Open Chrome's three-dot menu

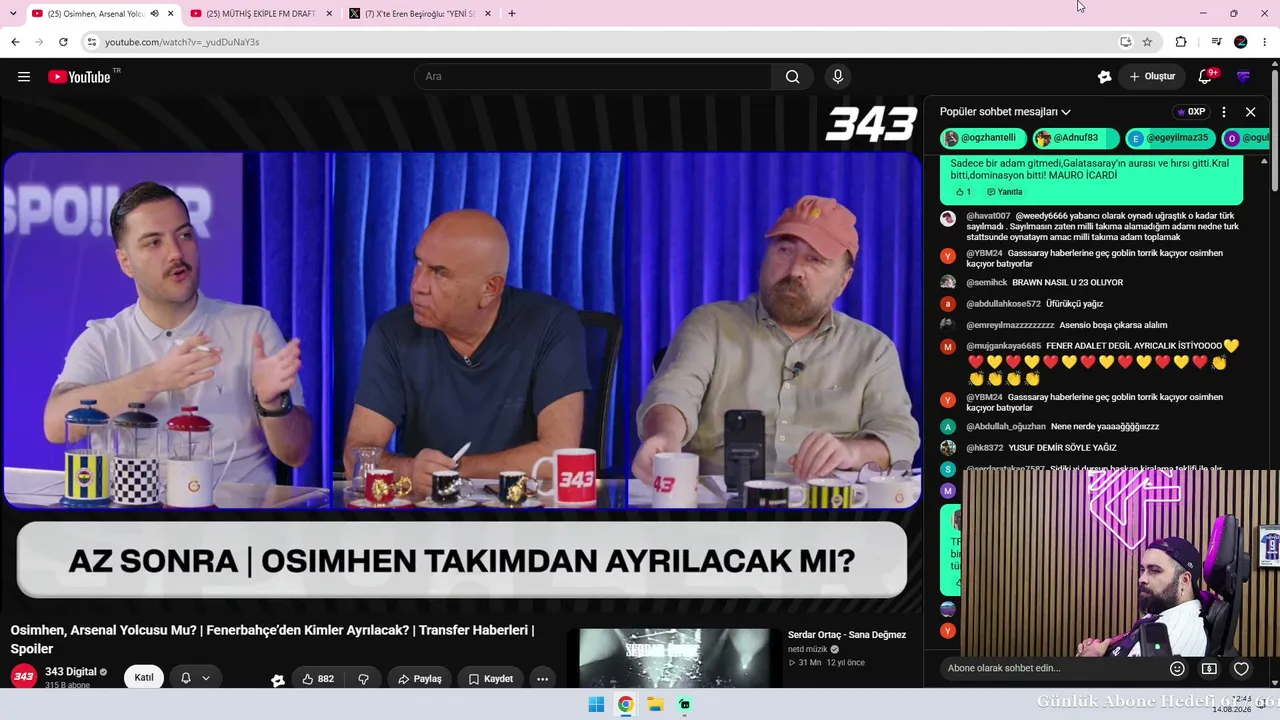(x=1265, y=42)
